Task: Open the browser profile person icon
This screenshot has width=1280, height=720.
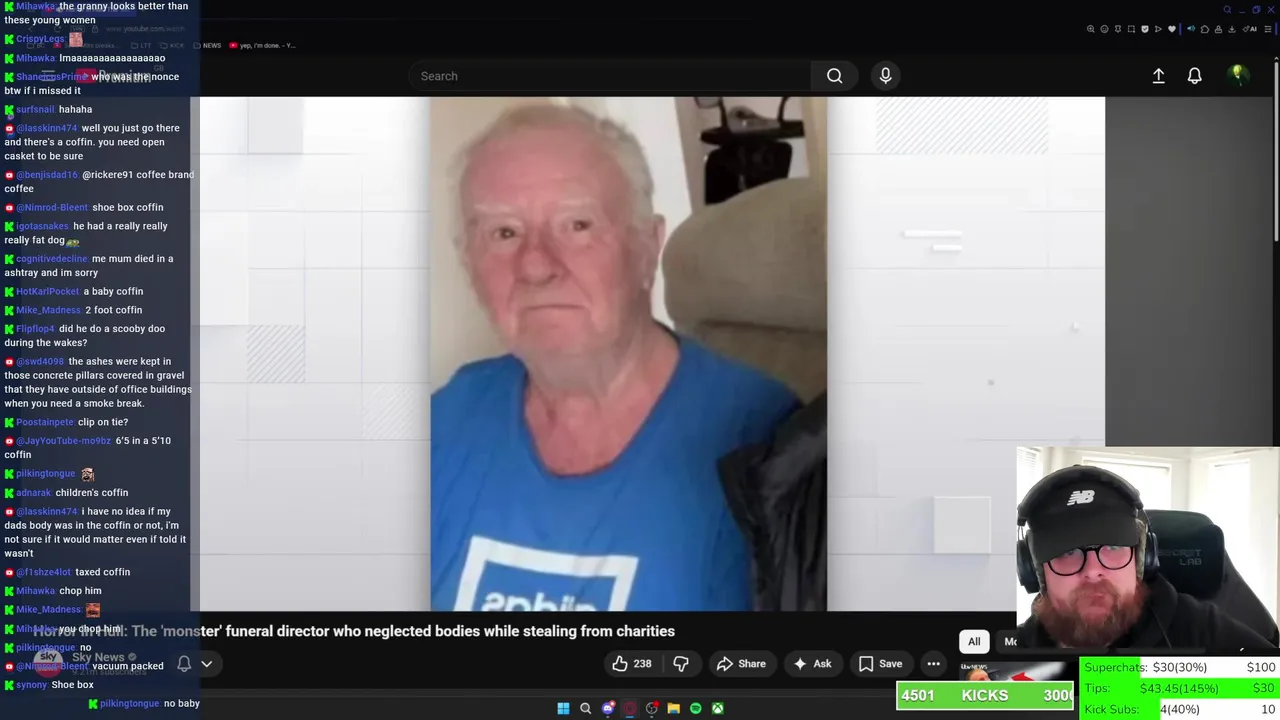Action: [x=1218, y=29]
